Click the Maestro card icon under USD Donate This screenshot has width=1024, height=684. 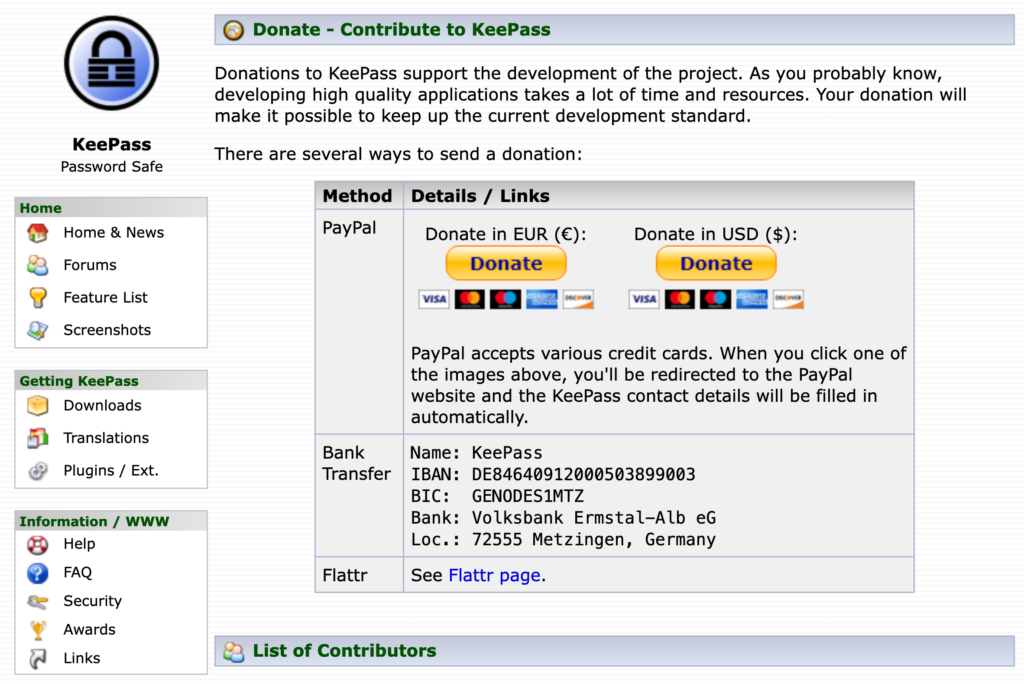click(716, 299)
